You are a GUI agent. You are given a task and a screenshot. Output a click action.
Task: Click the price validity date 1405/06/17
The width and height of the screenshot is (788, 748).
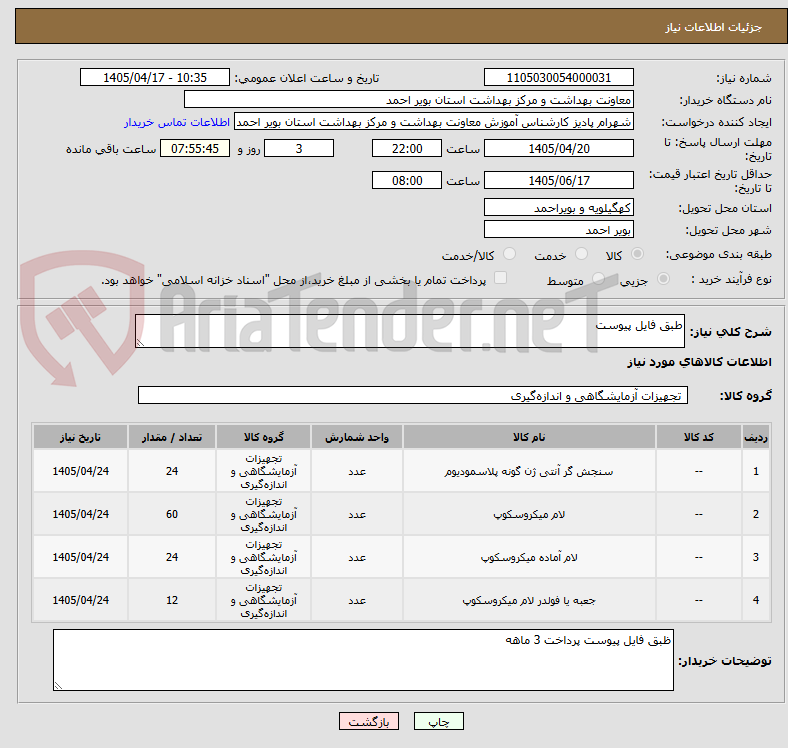pos(558,180)
